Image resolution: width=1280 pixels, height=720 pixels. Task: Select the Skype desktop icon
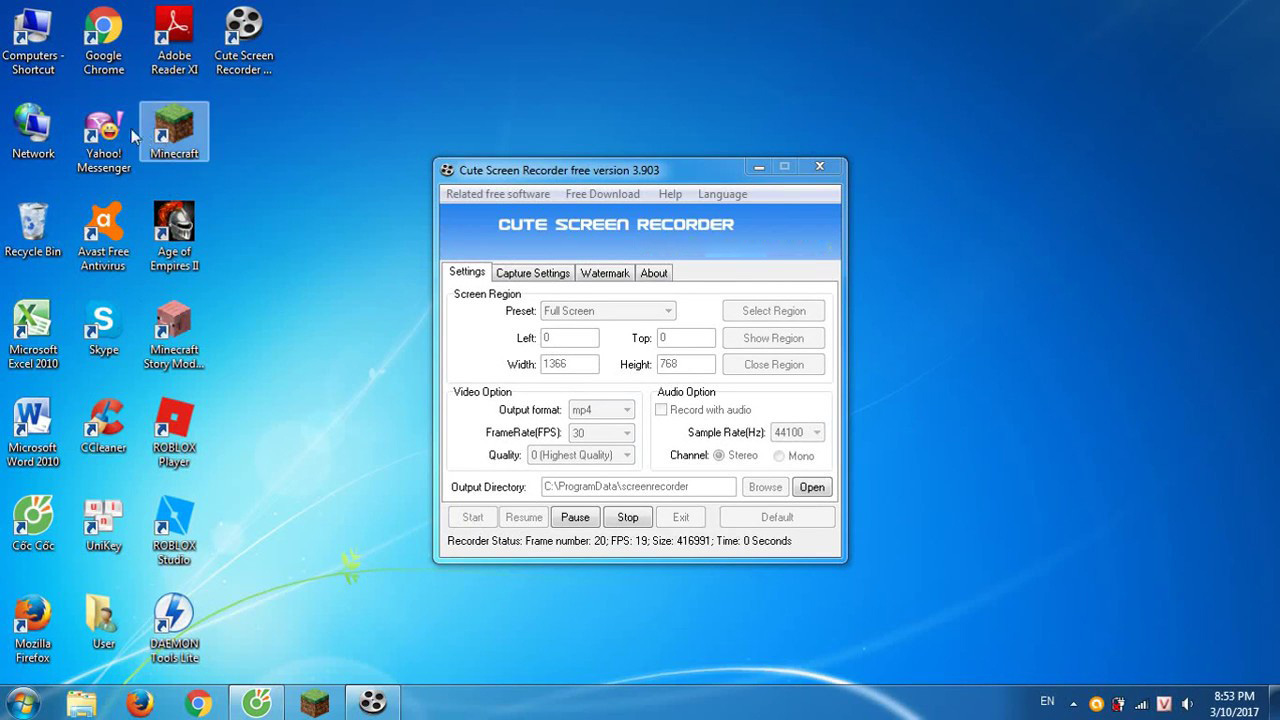(103, 328)
